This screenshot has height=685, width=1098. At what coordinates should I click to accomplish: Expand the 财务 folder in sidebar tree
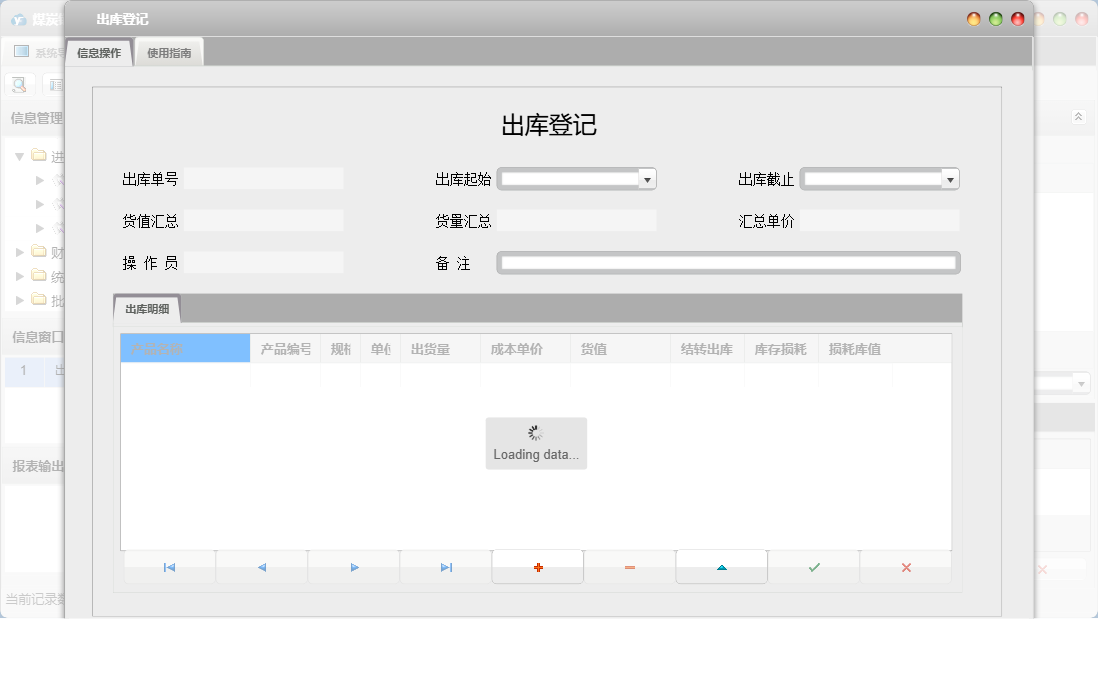click(x=17, y=252)
